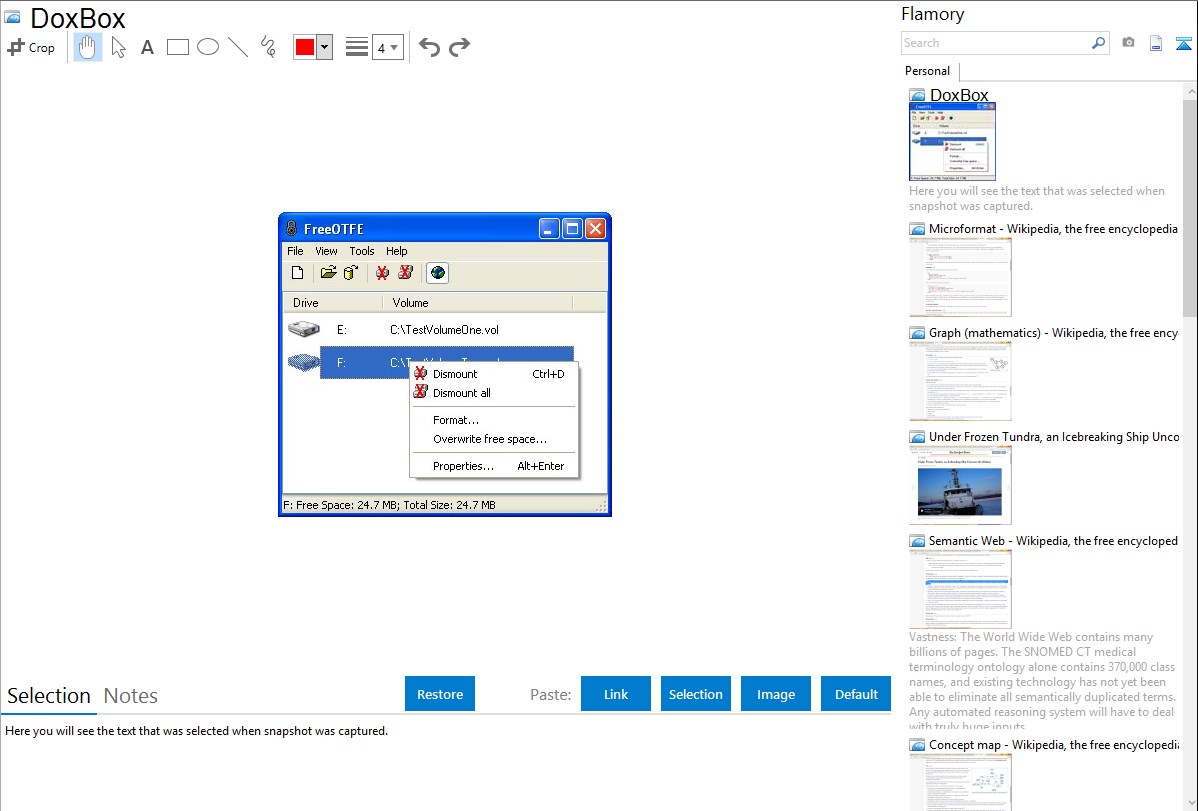The image size is (1198, 811).
Task: Click the red color swatch
Action: [305, 47]
